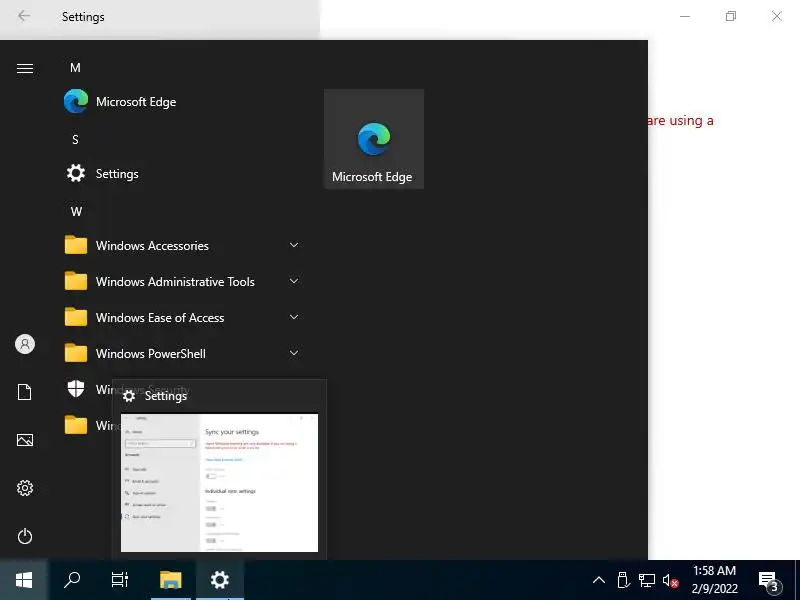Select the Settings window preview thumbnail
This screenshot has width=800, height=600.
click(219, 483)
